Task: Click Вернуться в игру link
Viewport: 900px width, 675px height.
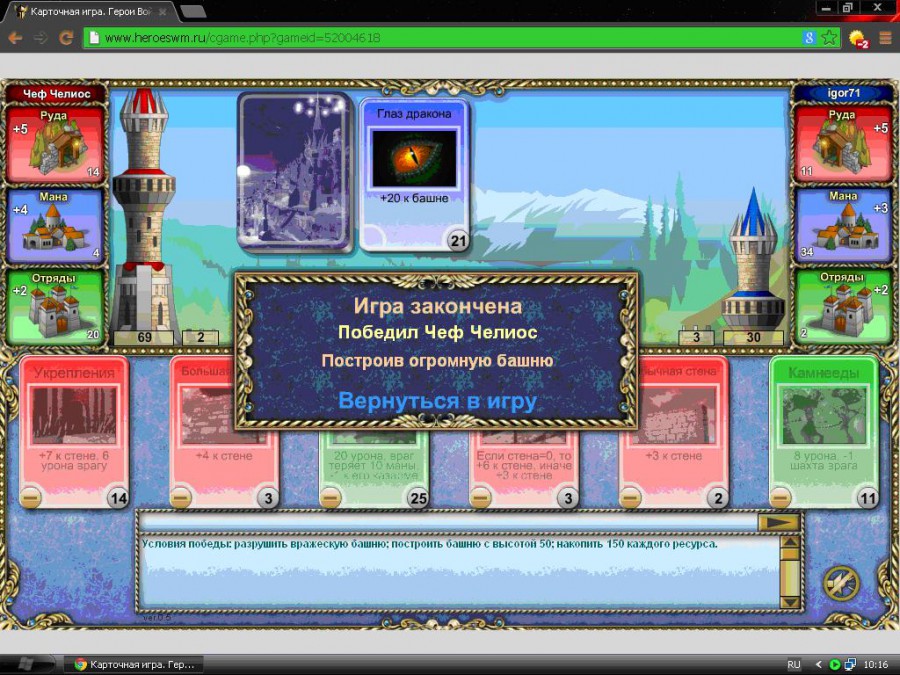Action: pos(437,401)
